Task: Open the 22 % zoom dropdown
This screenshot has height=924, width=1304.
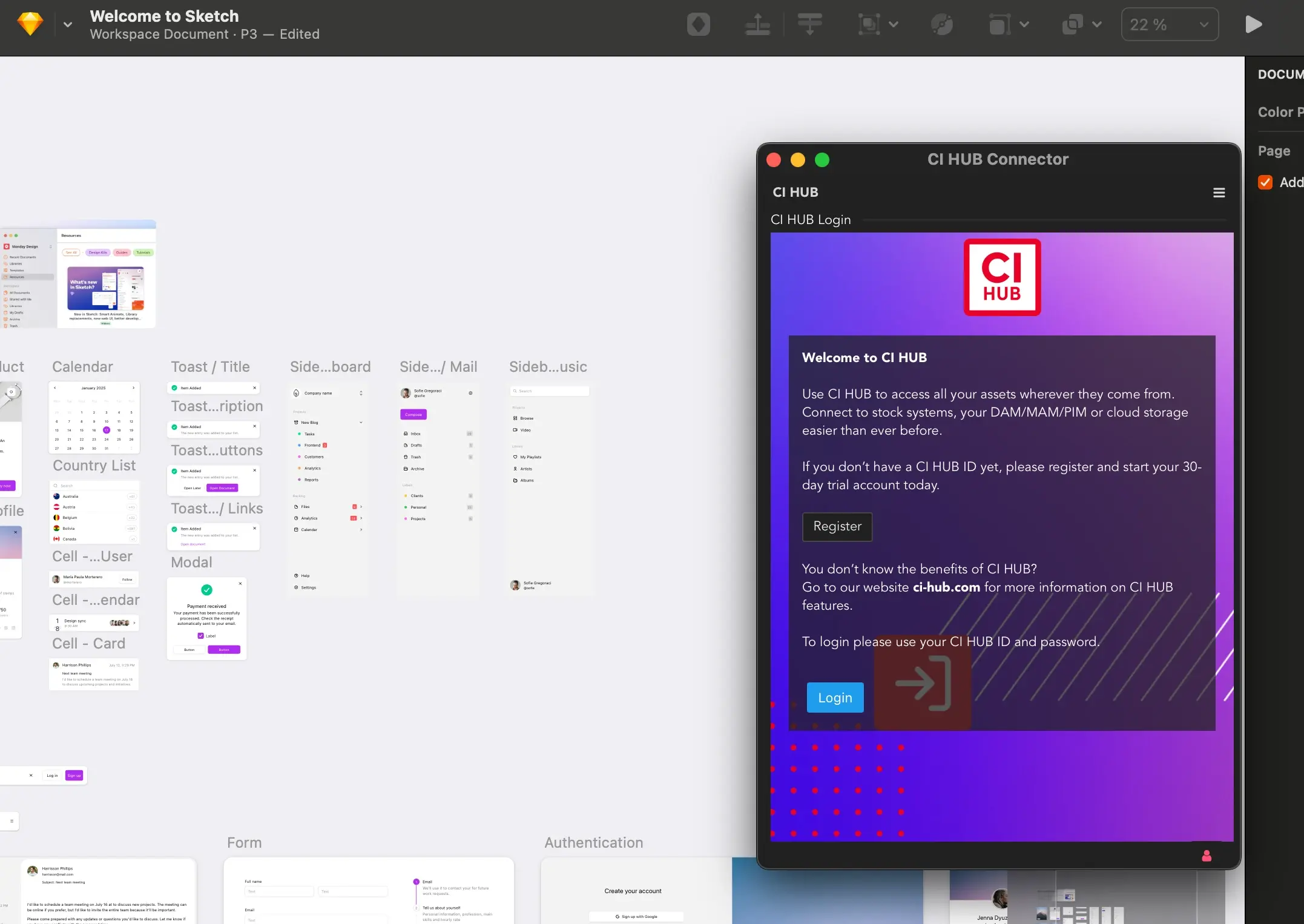Action: pyautogui.click(x=1170, y=25)
